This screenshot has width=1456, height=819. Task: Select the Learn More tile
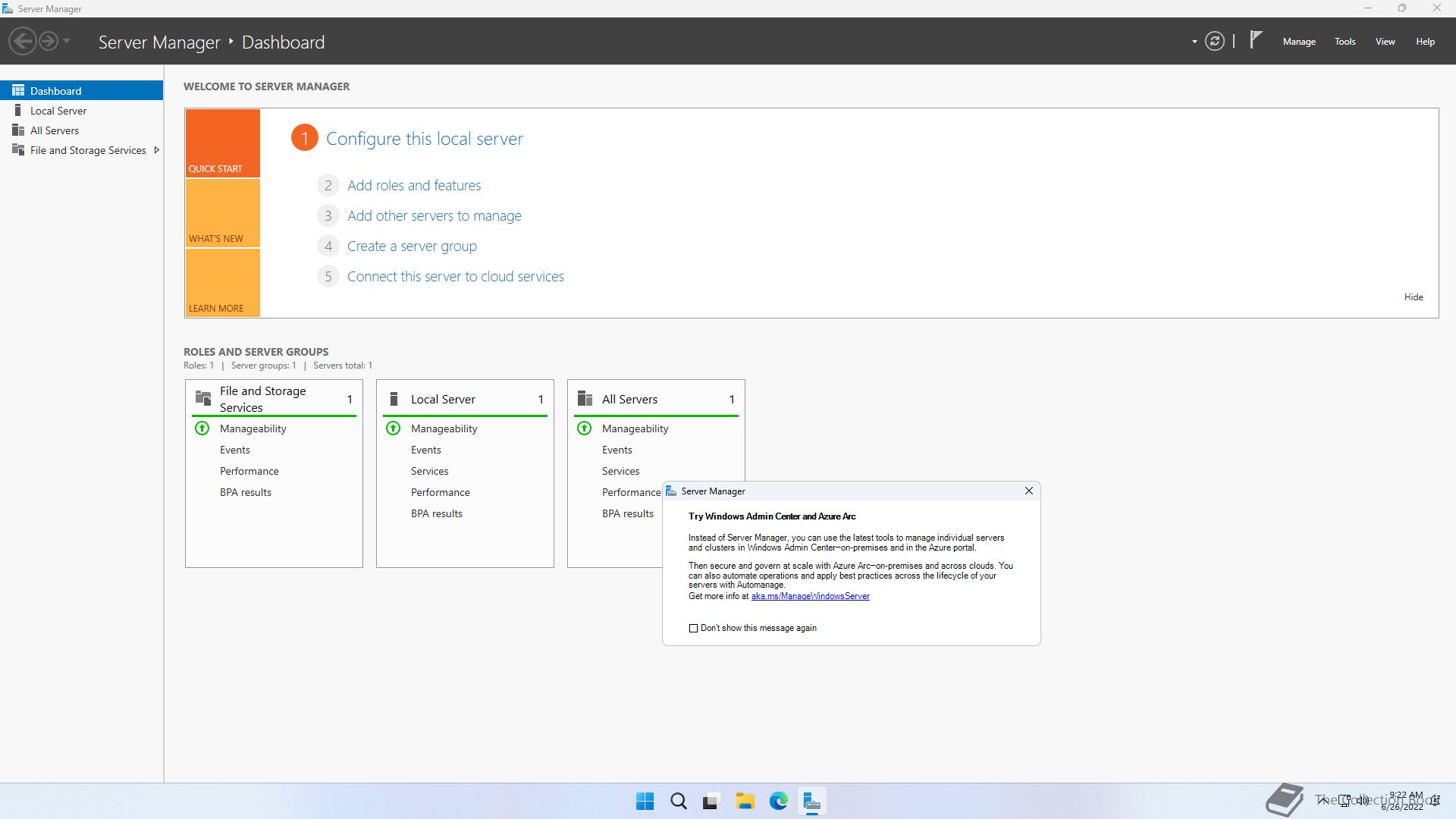[222, 283]
